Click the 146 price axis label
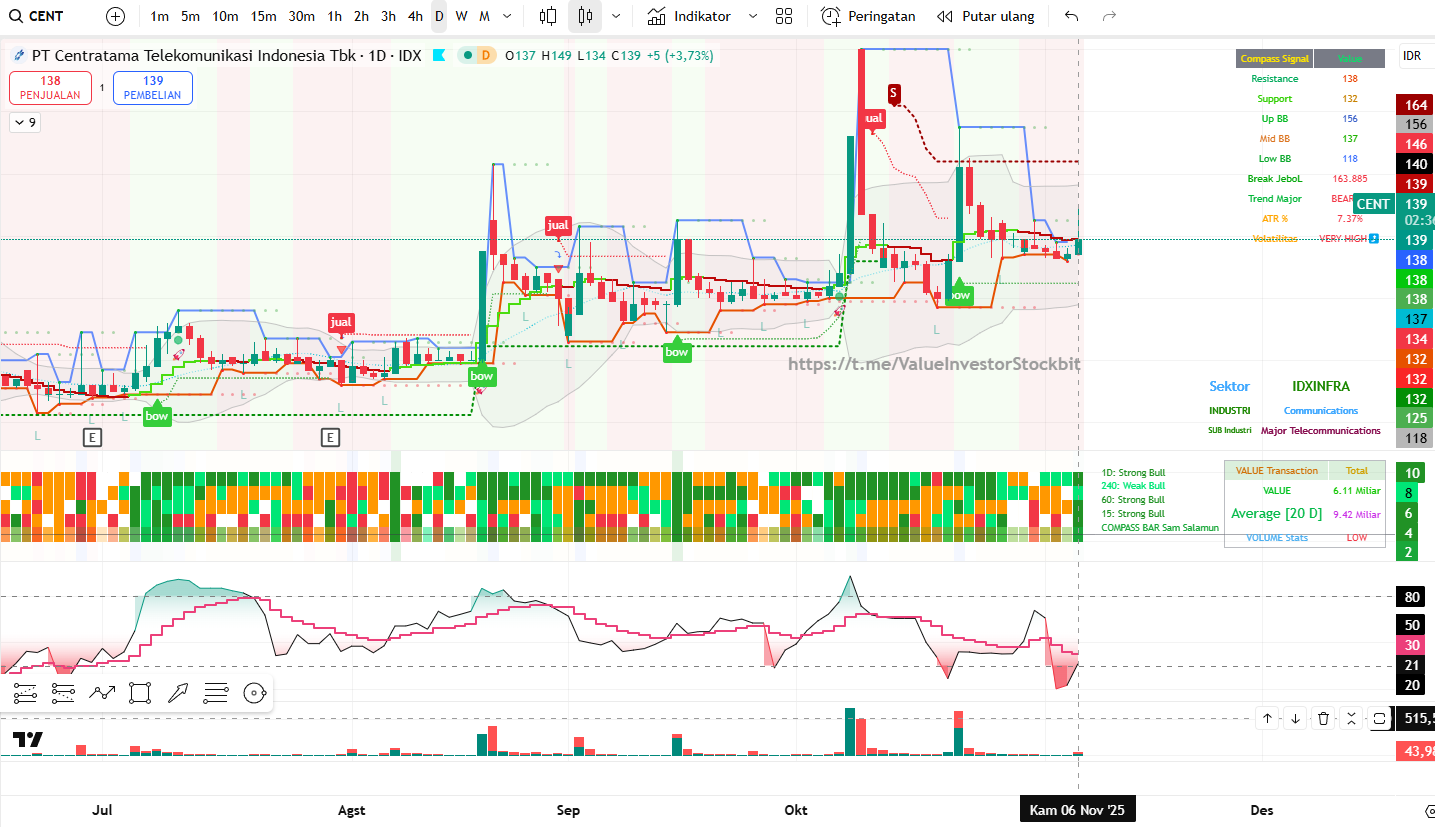The width and height of the screenshot is (1435, 827). pos(1416,144)
